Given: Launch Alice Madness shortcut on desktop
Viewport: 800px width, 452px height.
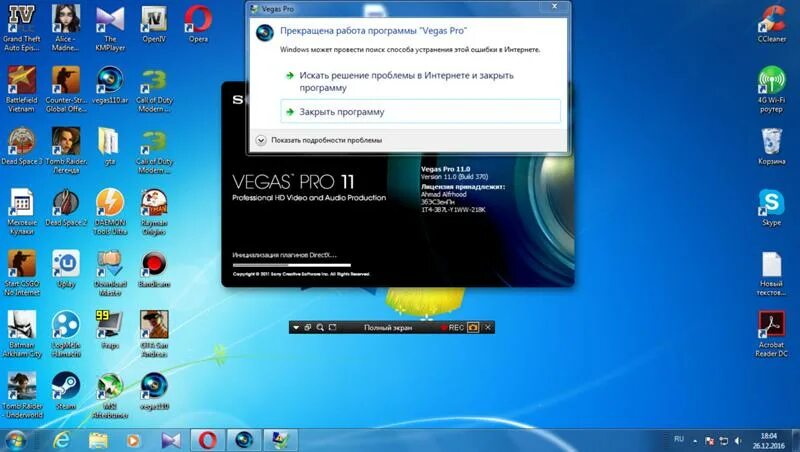Looking at the screenshot, I should 66,28.
